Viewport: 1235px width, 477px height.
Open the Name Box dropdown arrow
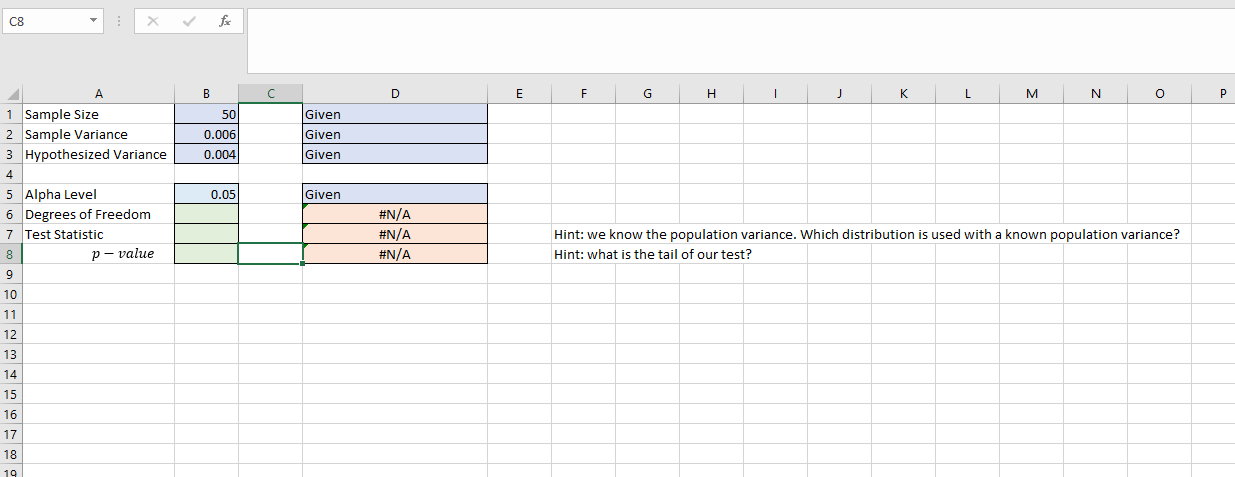(94, 20)
